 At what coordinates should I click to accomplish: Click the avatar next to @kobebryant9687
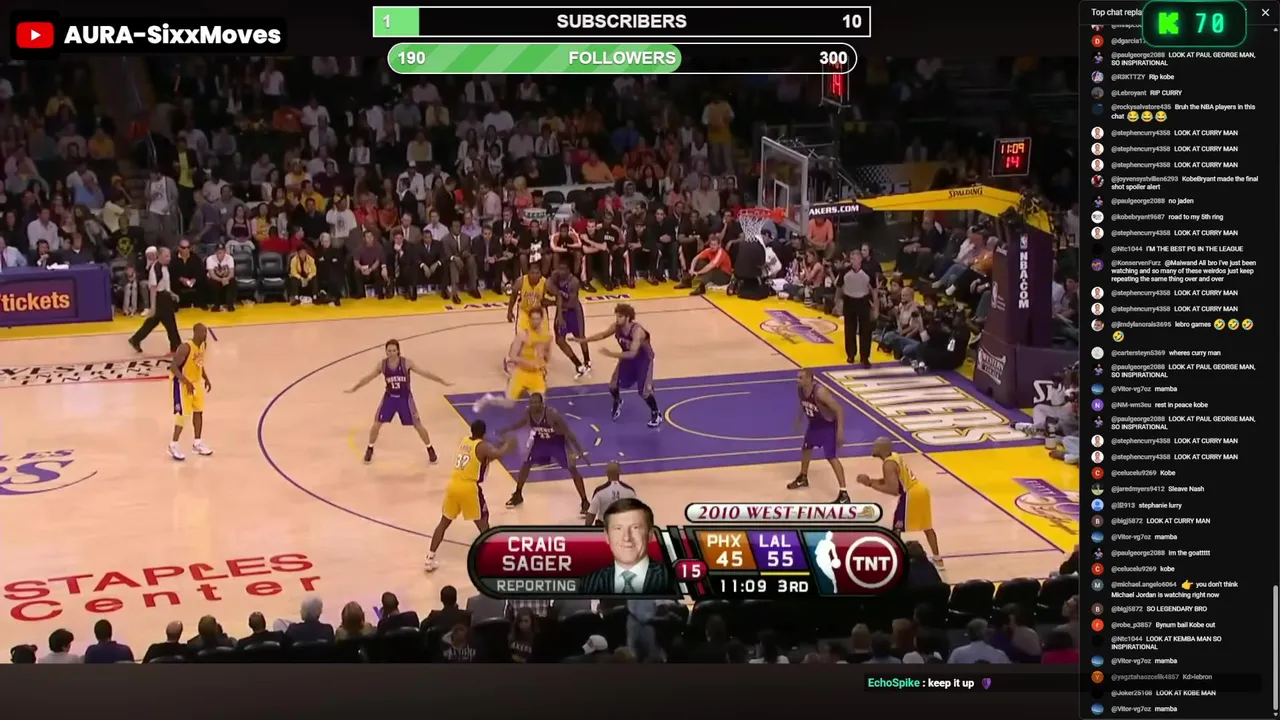click(x=1097, y=217)
